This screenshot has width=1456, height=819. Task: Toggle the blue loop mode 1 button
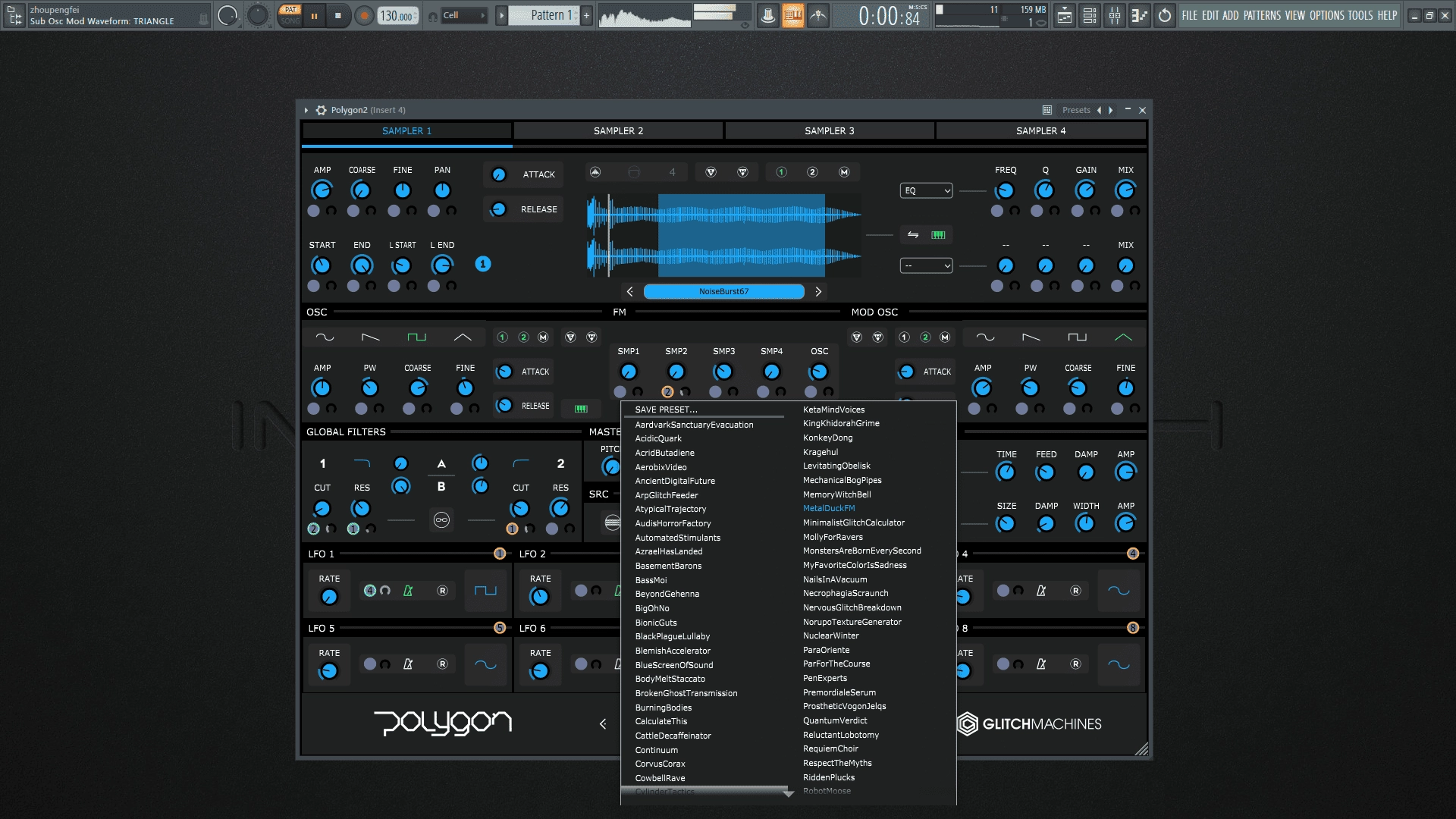pyautogui.click(x=483, y=264)
